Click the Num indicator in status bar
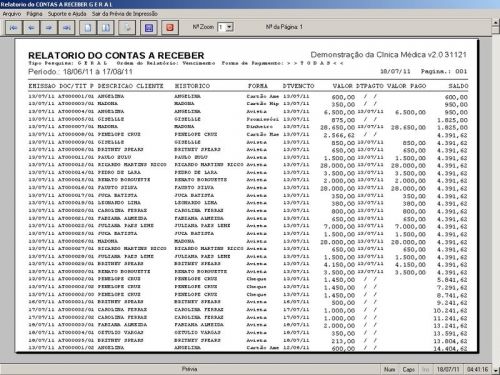This screenshot has width=500, height=375. click(389, 369)
